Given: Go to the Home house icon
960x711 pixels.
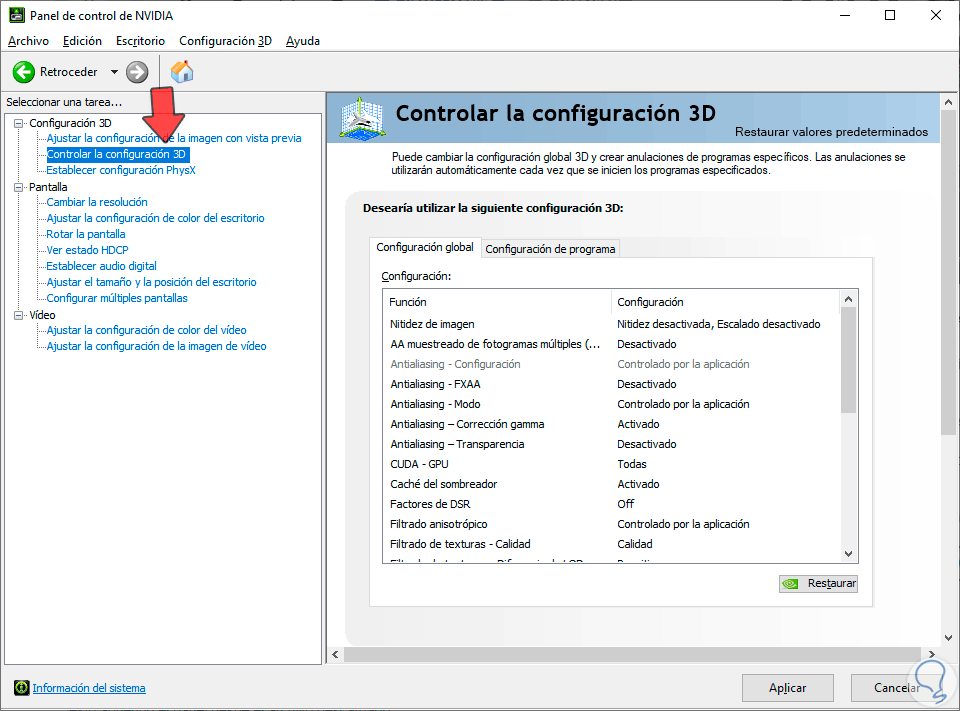Looking at the screenshot, I should click(182, 72).
